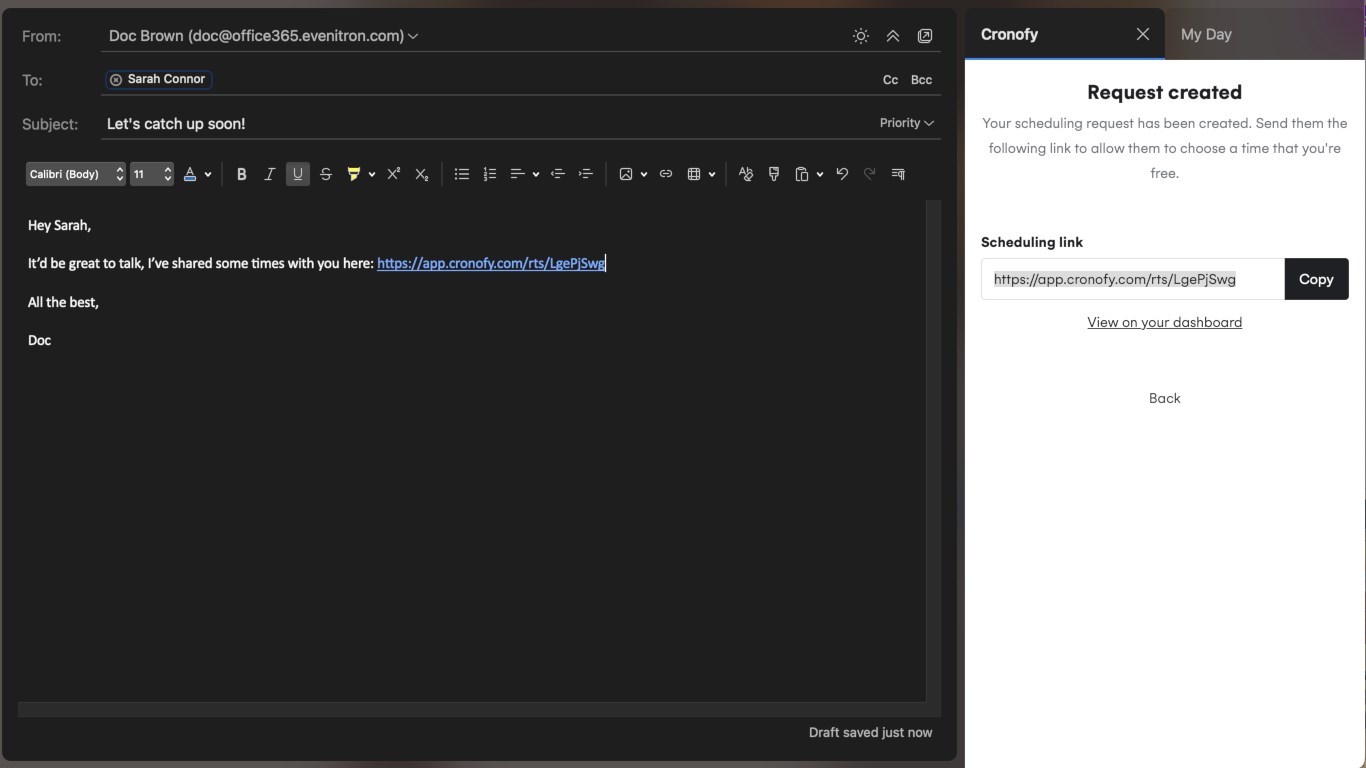Viewport: 1366px width, 768px height.
Task: Go Back in the Cronofy panel
Action: [1165, 398]
